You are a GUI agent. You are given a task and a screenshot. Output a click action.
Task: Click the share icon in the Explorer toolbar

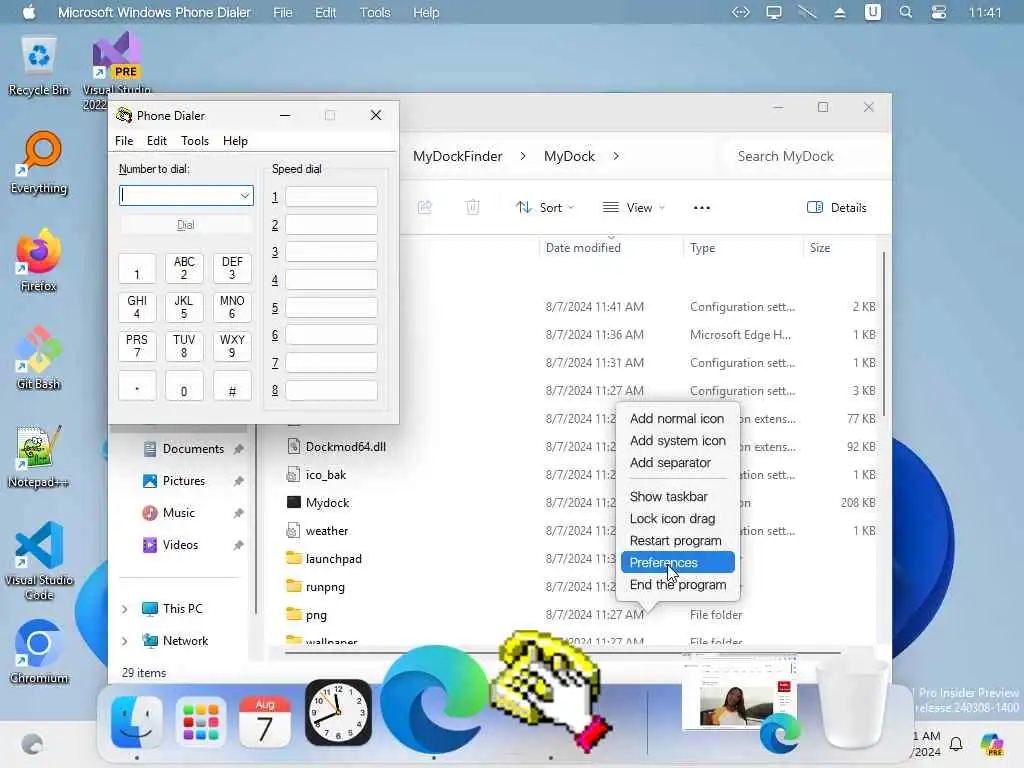click(x=424, y=208)
